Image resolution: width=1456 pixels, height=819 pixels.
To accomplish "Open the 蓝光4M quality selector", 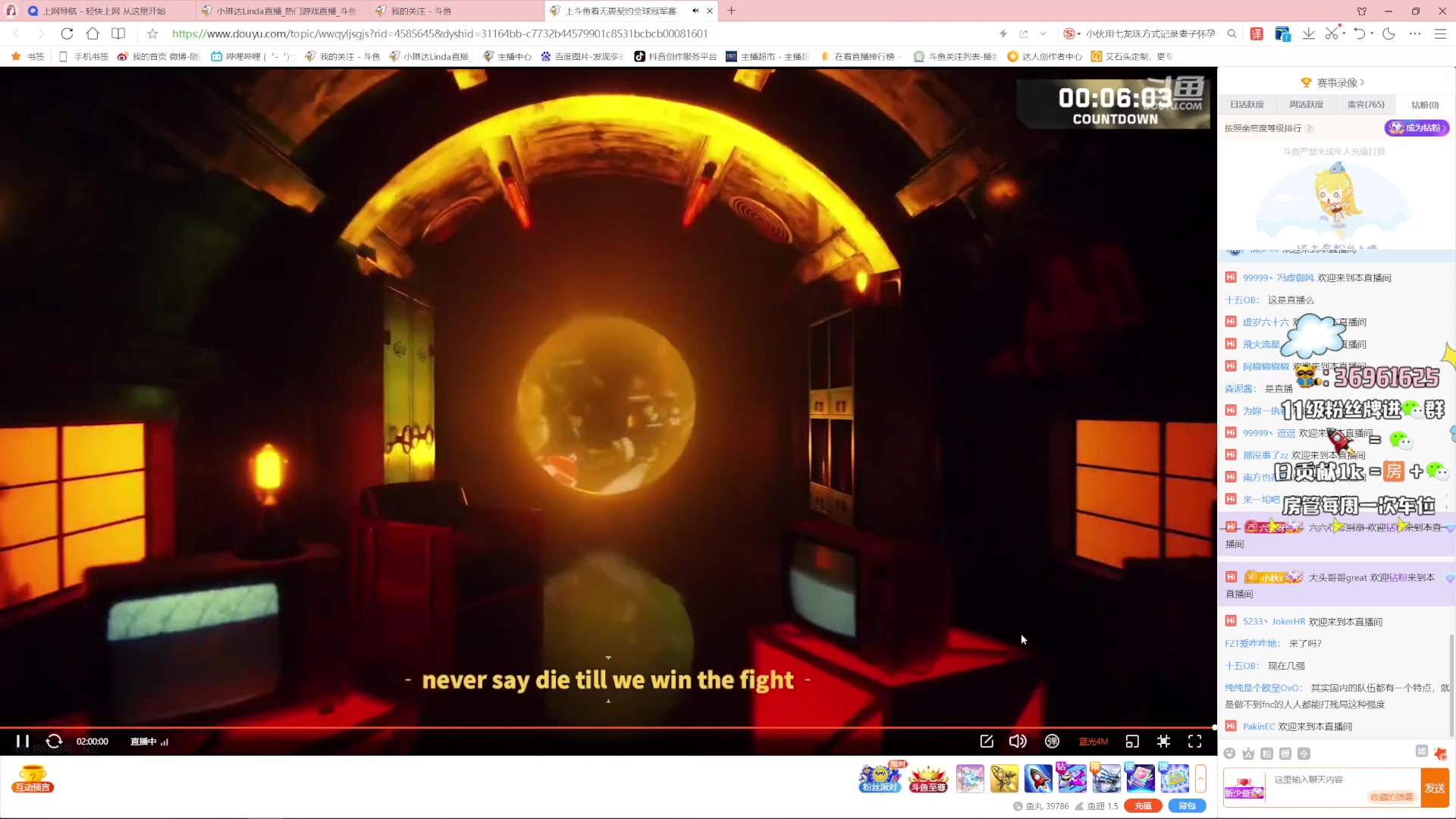I will coord(1094,742).
